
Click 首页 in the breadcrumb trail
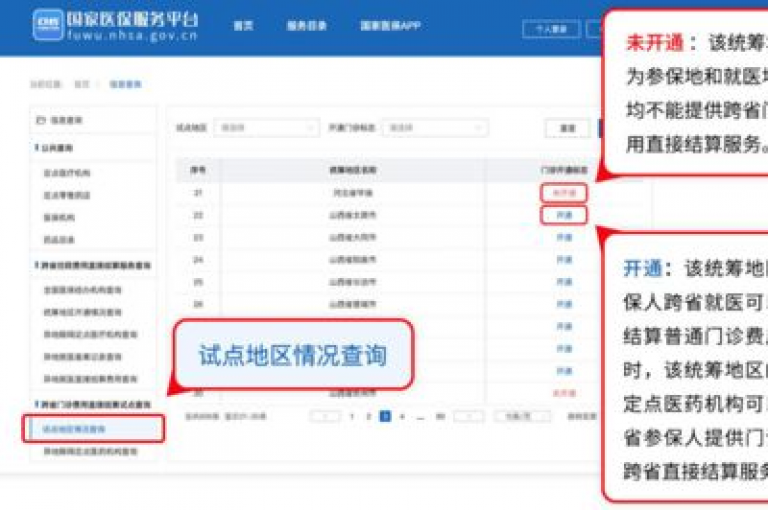[81, 84]
